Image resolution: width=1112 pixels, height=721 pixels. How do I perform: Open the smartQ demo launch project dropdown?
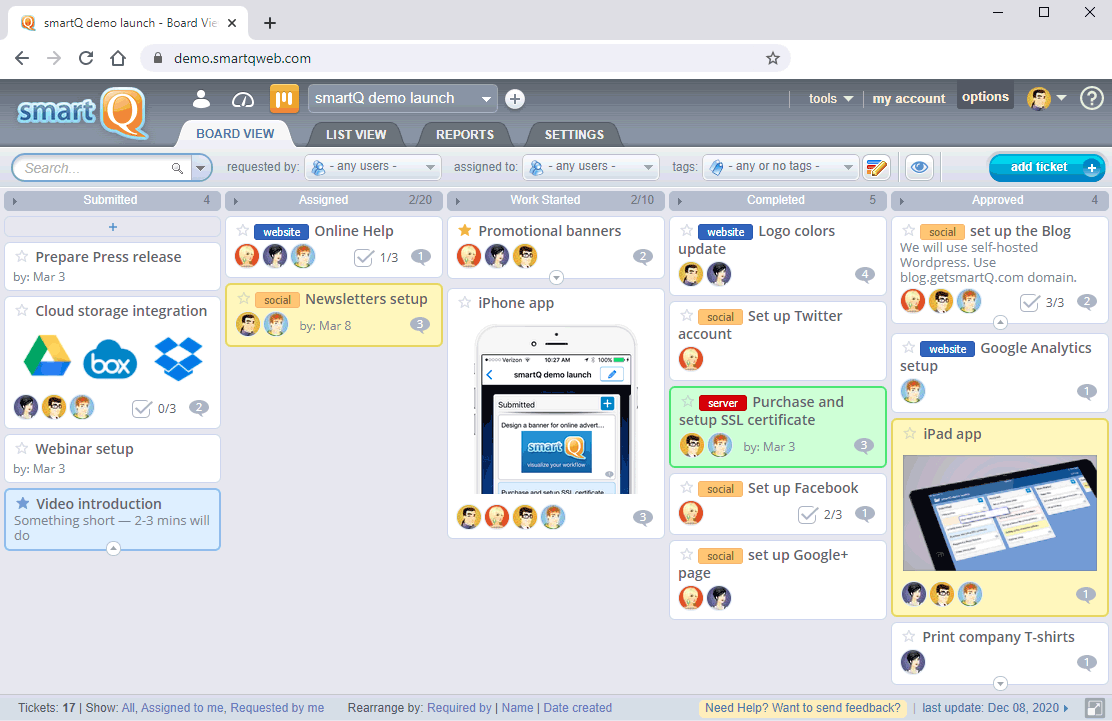403,98
